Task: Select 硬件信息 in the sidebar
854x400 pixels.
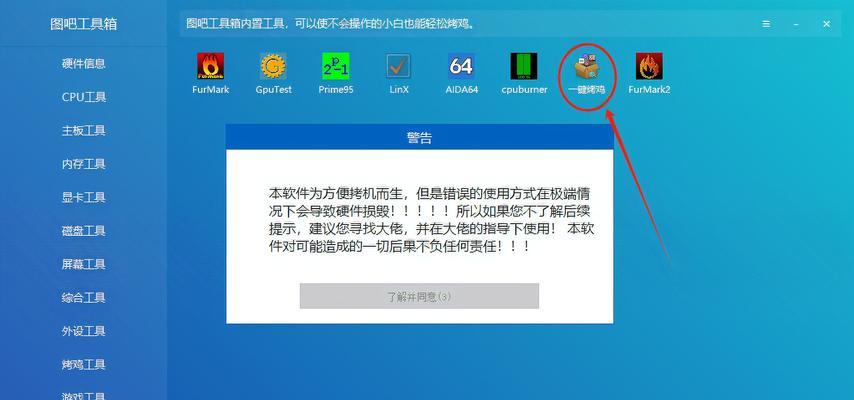Action: [x=83, y=64]
